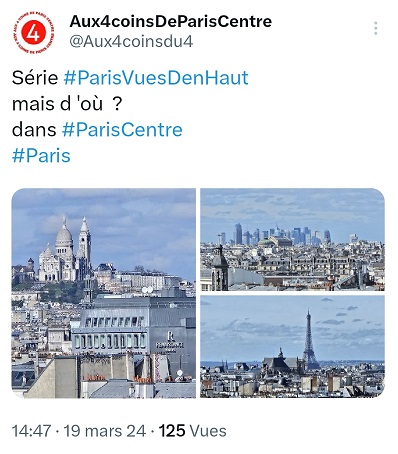Follow the #ParisCentre hashtag
Image resolution: width=398 pixels, height=454 pixels.
[x=122, y=130]
